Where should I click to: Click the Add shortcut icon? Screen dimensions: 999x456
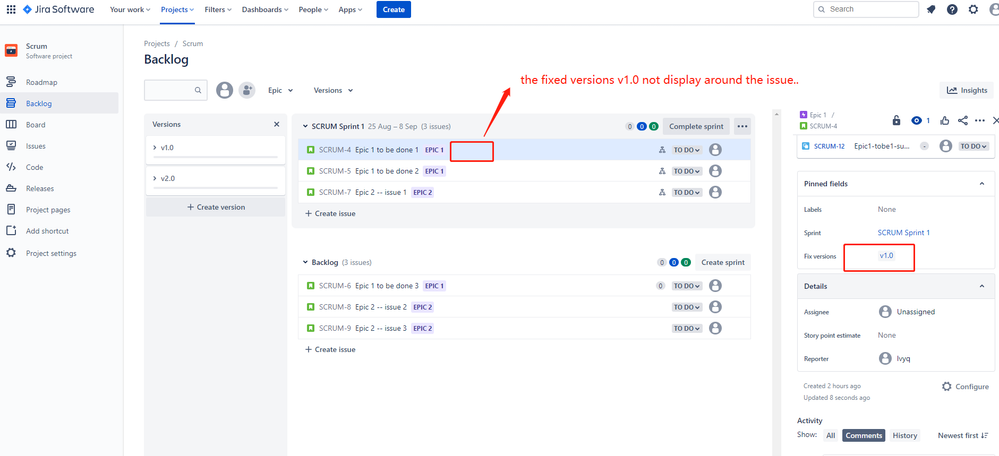click(11, 231)
